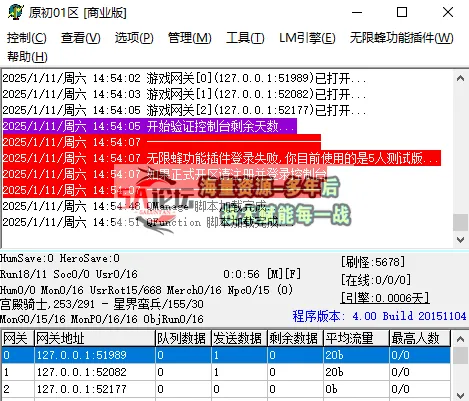
Task: Click the gateway table scrollbar thumb
Action: [460, 355]
